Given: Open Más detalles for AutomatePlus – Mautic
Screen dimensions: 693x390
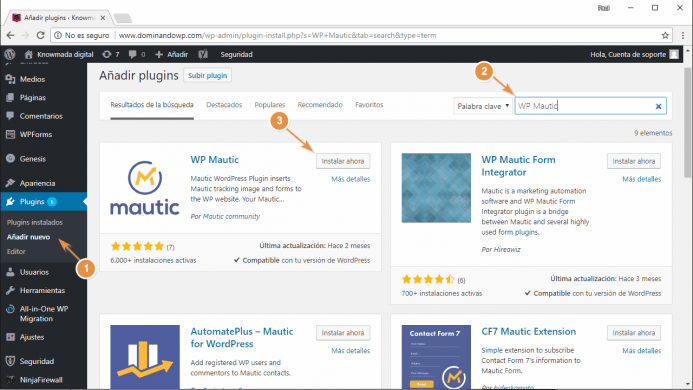Looking at the screenshot, I should coord(351,351).
